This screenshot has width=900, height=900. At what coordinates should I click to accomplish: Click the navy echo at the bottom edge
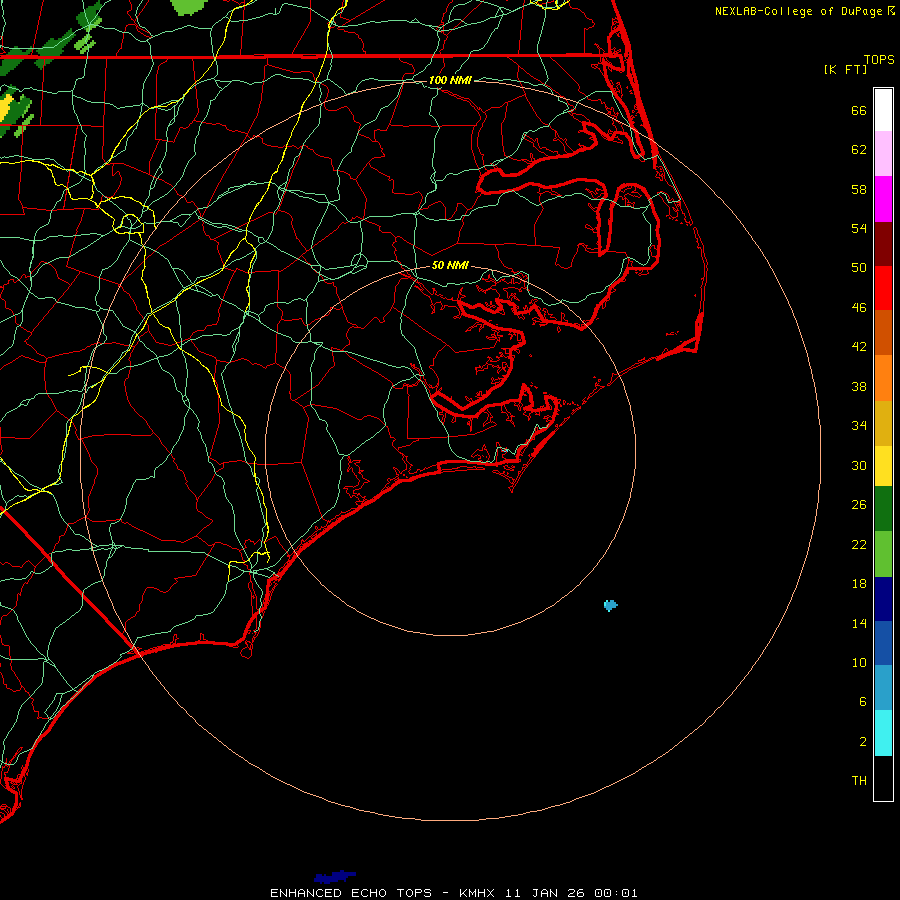point(334,877)
